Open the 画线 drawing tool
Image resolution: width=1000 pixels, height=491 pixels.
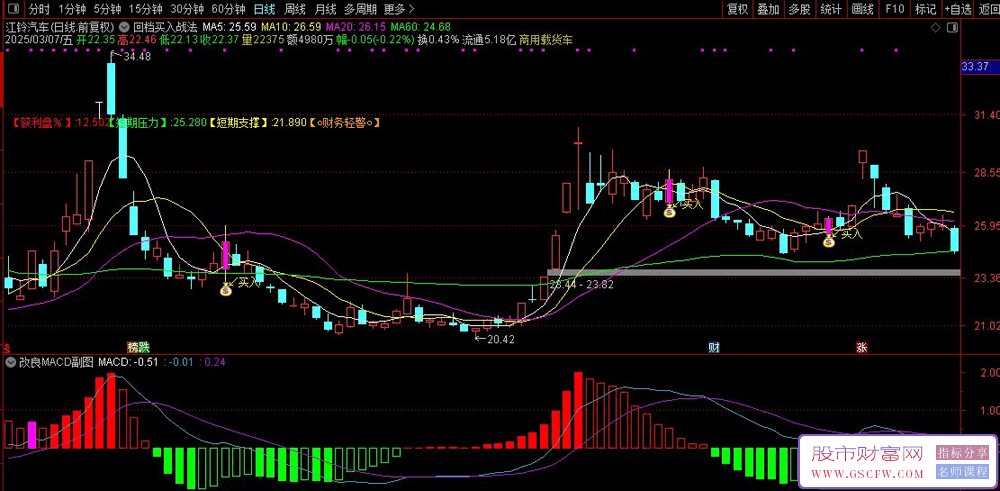click(862, 9)
